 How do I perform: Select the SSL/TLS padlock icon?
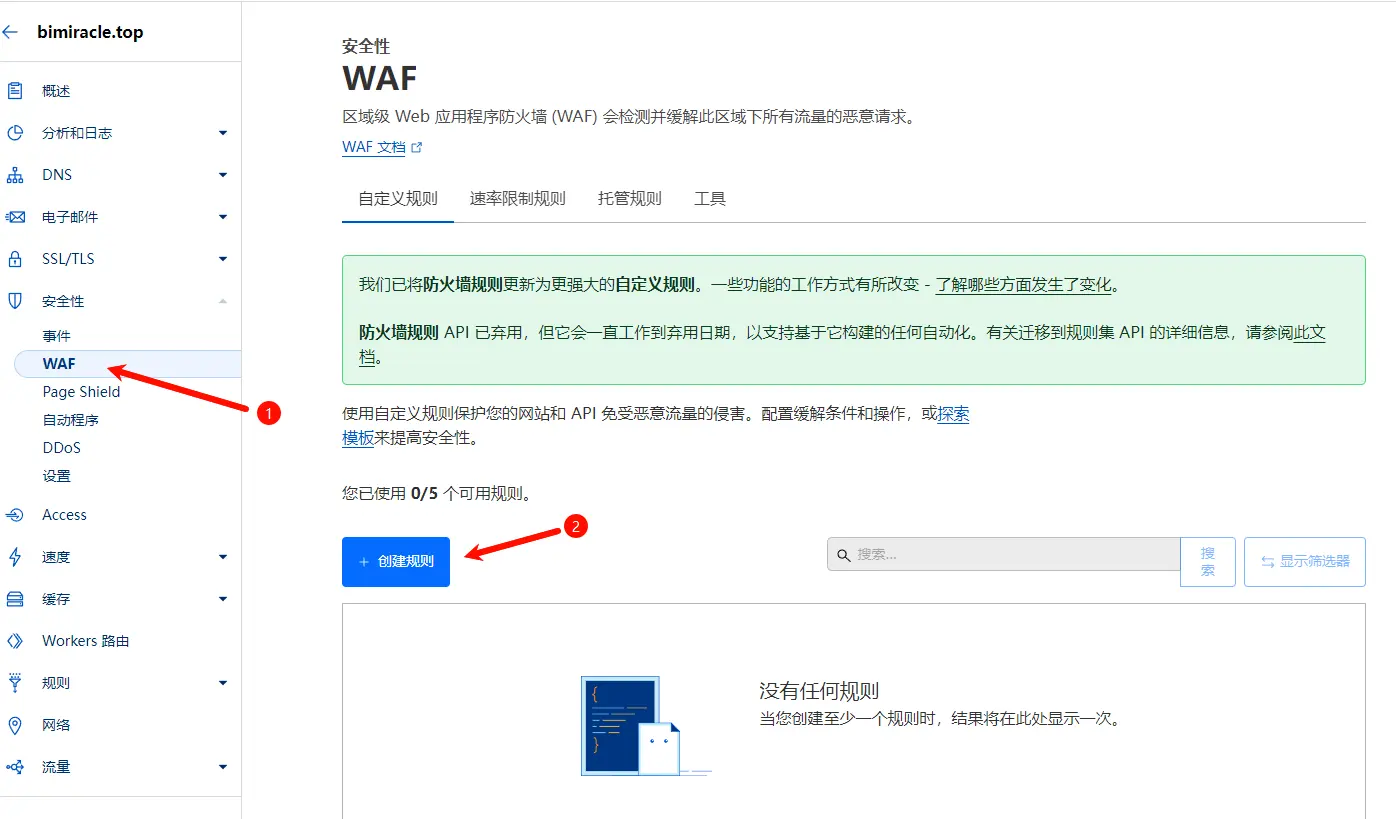(15, 259)
